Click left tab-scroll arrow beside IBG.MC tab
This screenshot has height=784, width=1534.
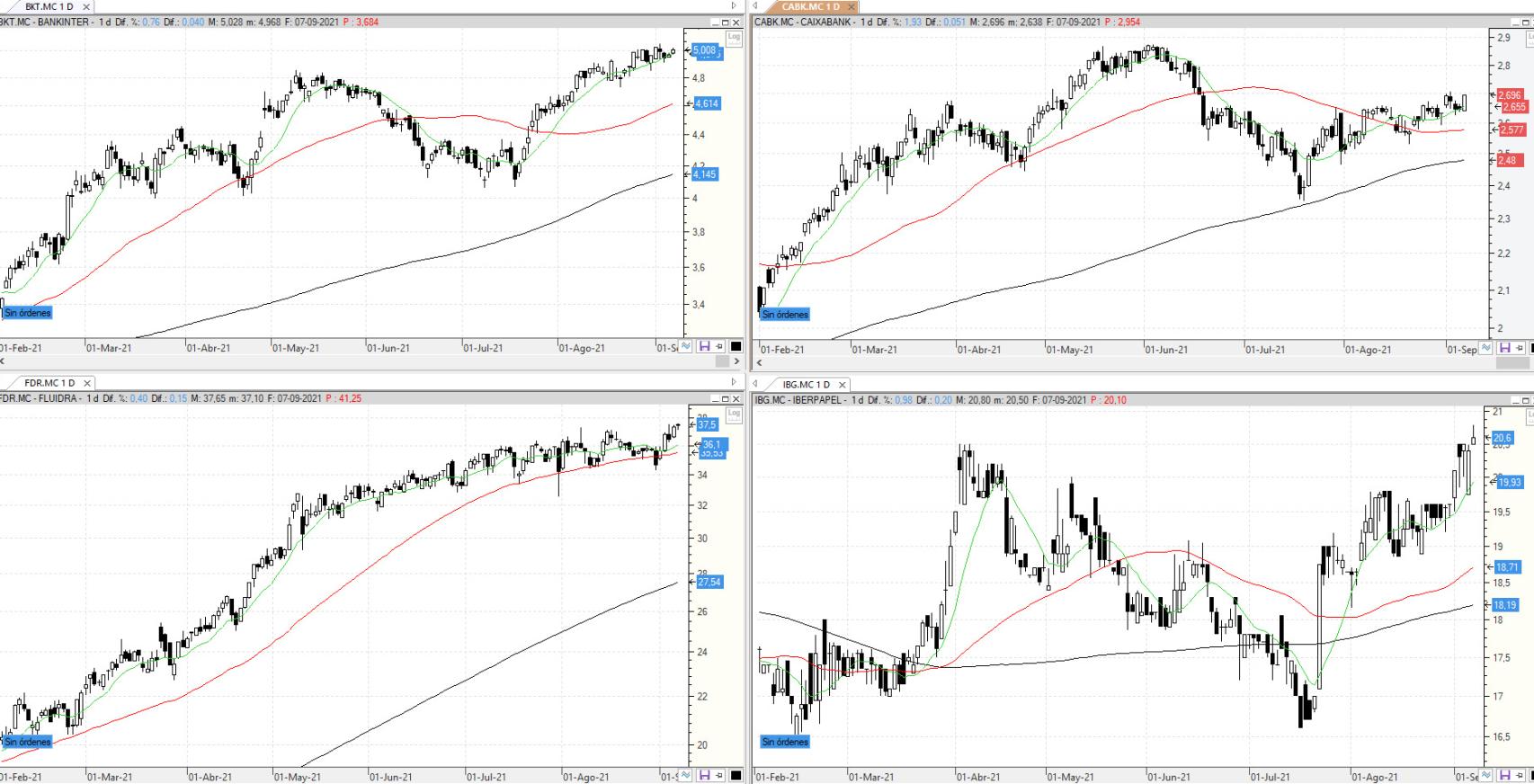[x=756, y=384]
